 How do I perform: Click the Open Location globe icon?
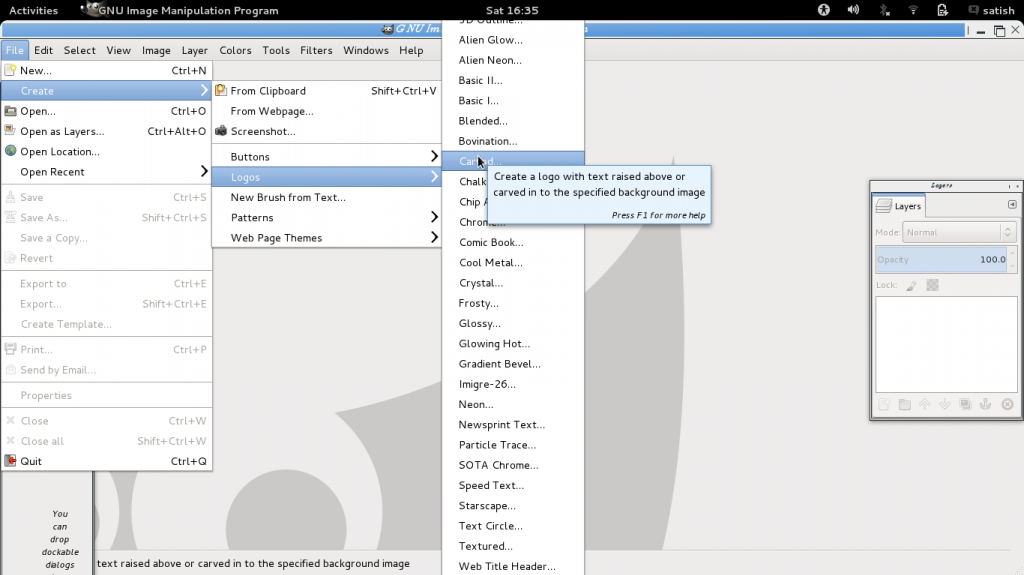pyautogui.click(x=11, y=152)
